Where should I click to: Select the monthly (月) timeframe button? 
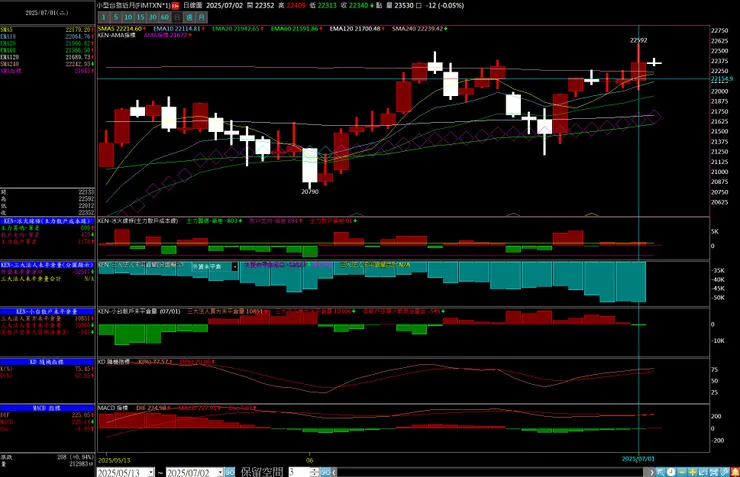pos(202,17)
